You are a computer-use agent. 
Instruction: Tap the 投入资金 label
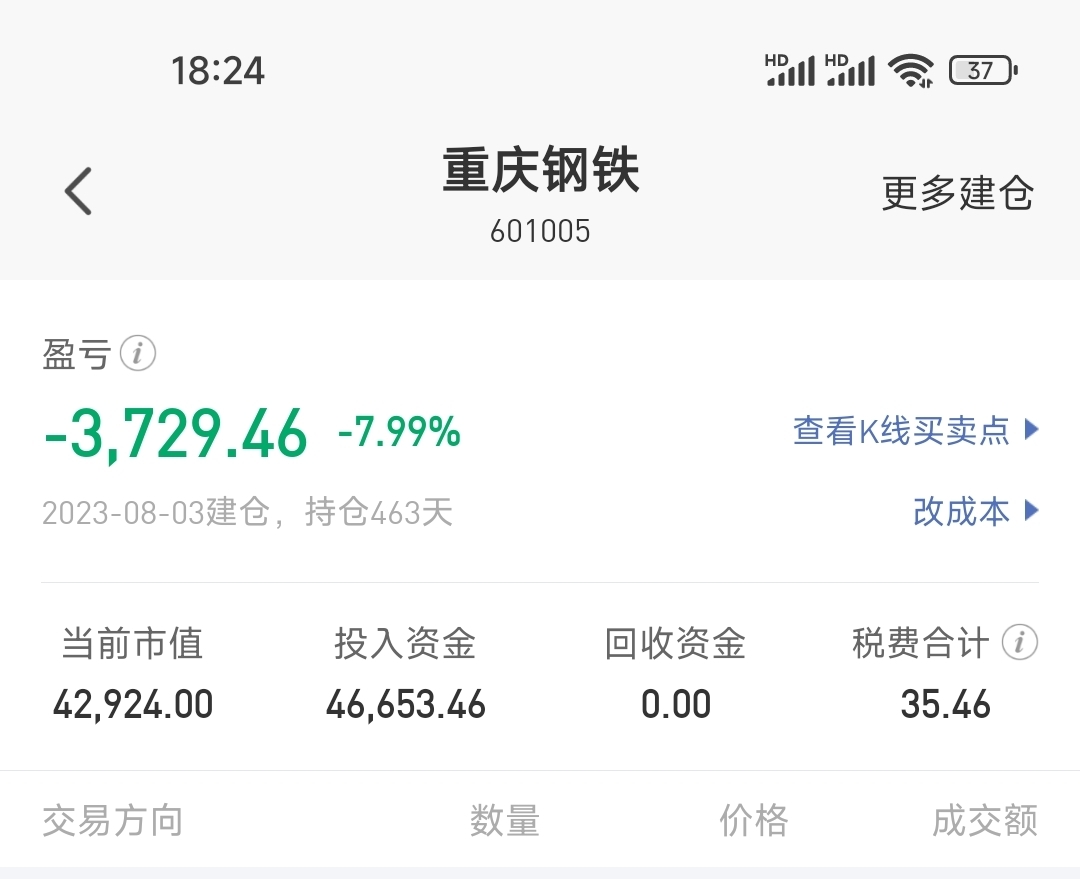pyautogui.click(x=405, y=643)
